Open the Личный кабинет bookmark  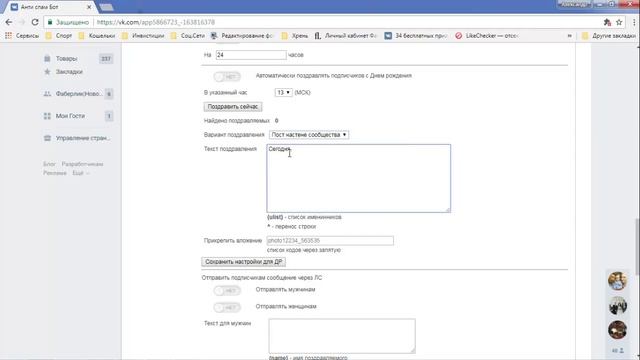tap(345, 36)
